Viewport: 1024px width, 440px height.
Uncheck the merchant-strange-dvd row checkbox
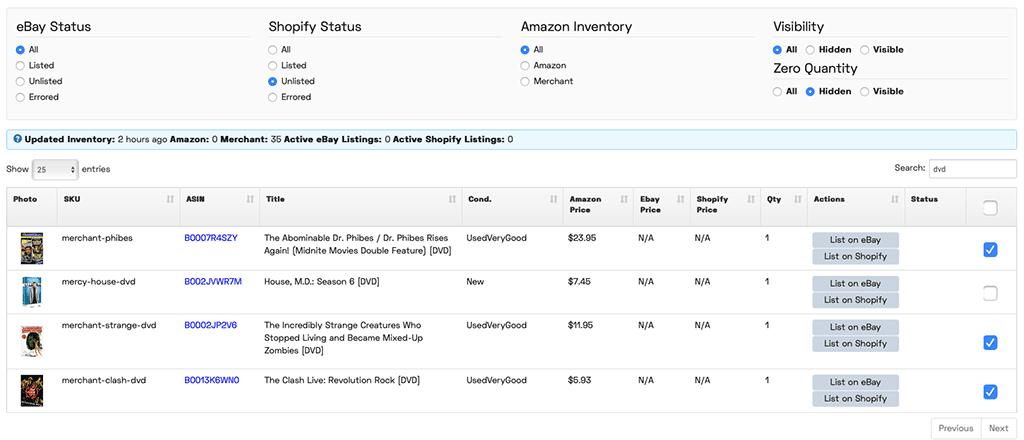click(x=990, y=342)
